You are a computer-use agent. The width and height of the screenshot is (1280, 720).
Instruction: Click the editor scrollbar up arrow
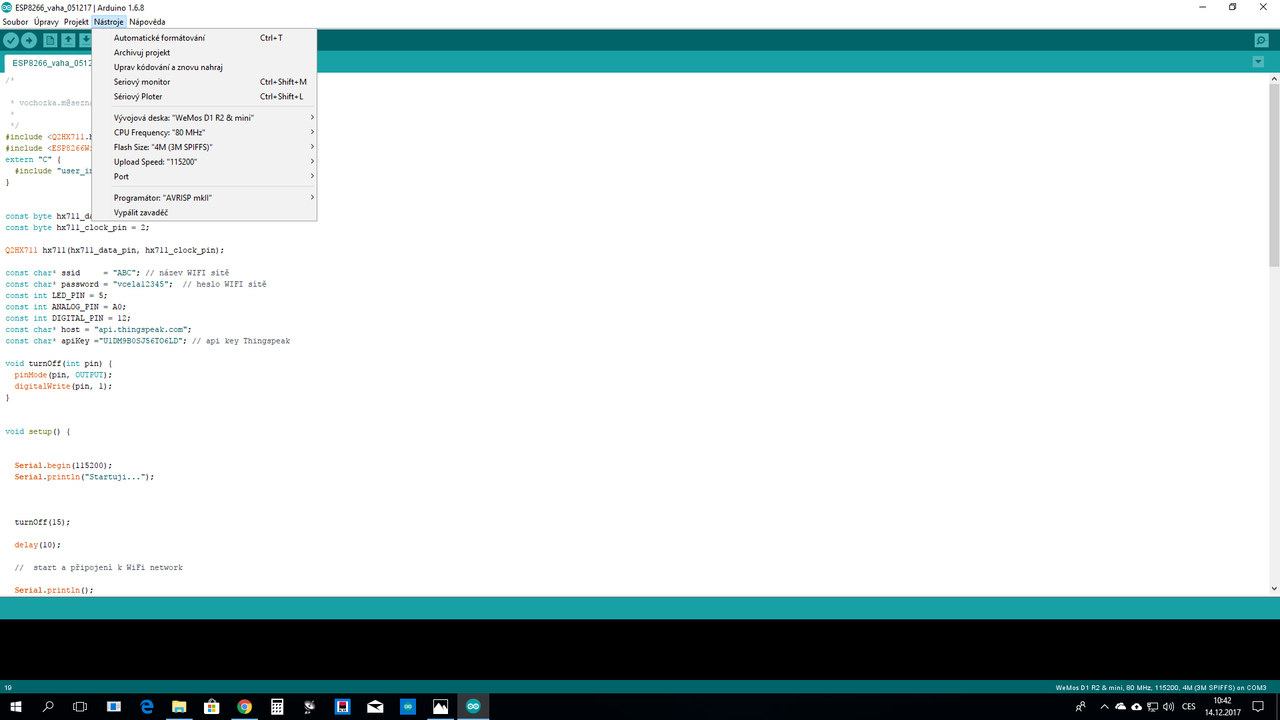(1274, 78)
